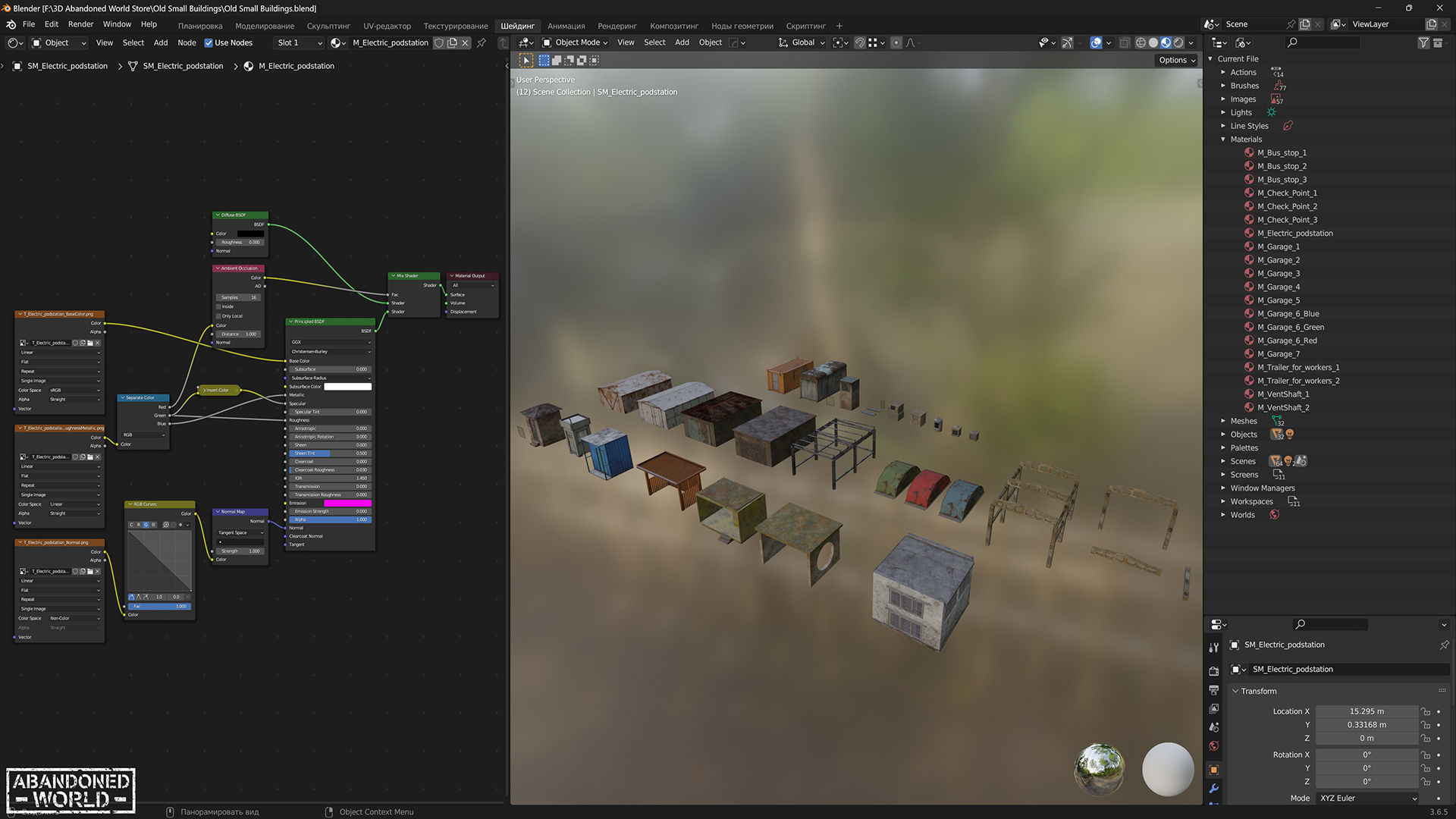Toggle Use Nodes checkbox
Screen dimensions: 1456x819
[209, 43]
